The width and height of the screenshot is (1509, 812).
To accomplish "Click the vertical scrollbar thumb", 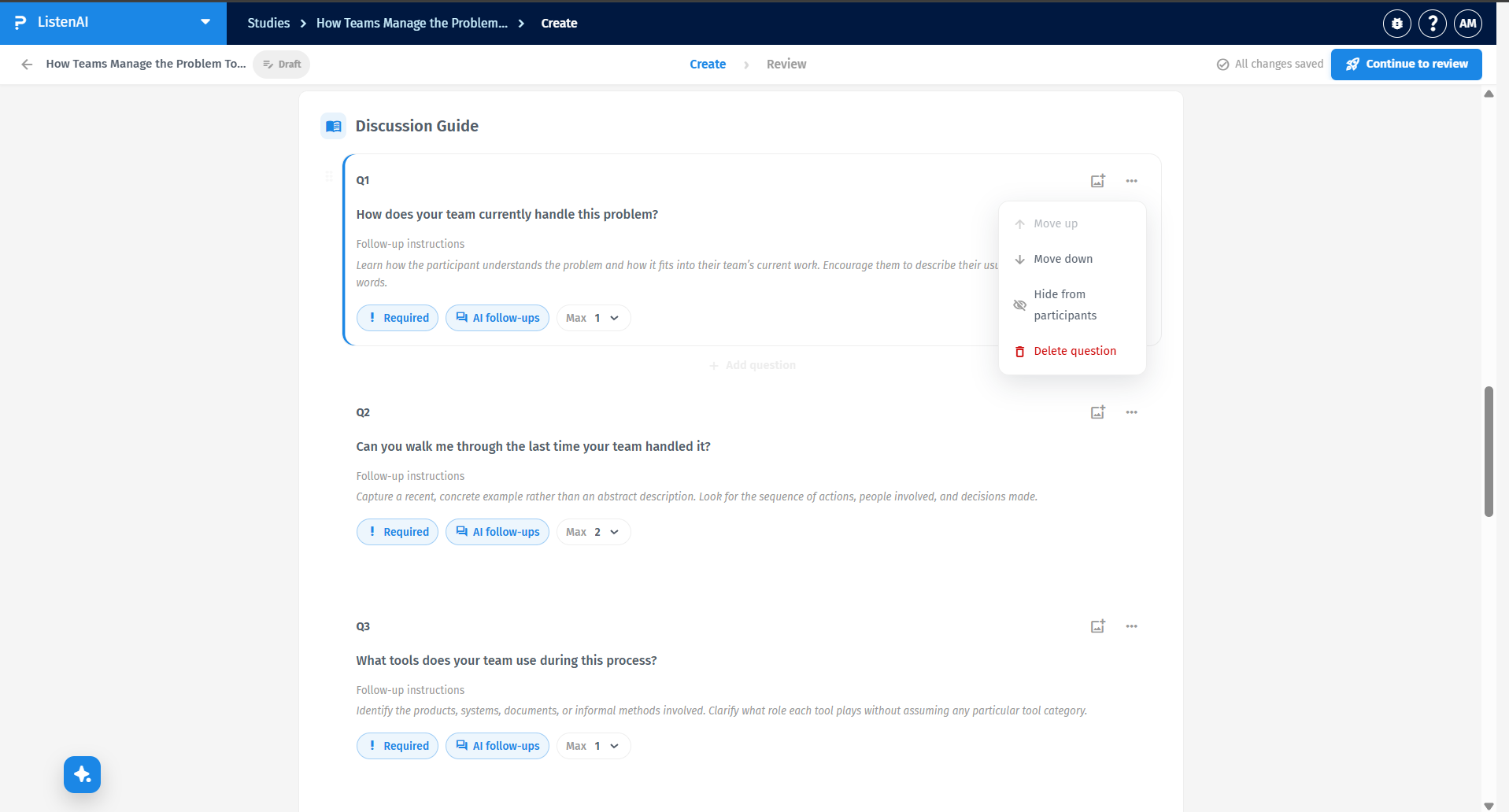I will tap(1489, 452).
